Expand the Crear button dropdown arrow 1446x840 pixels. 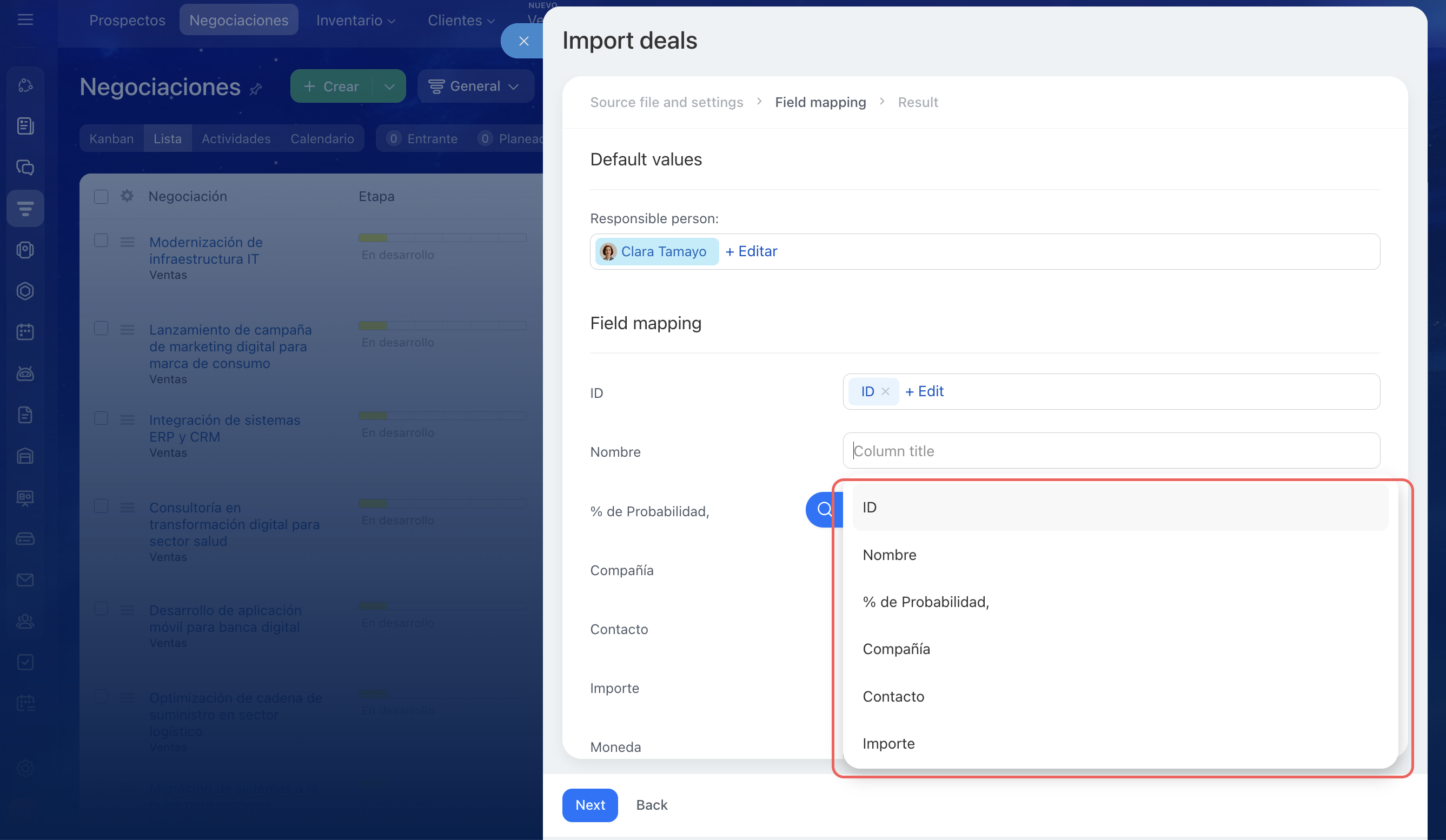coord(389,86)
